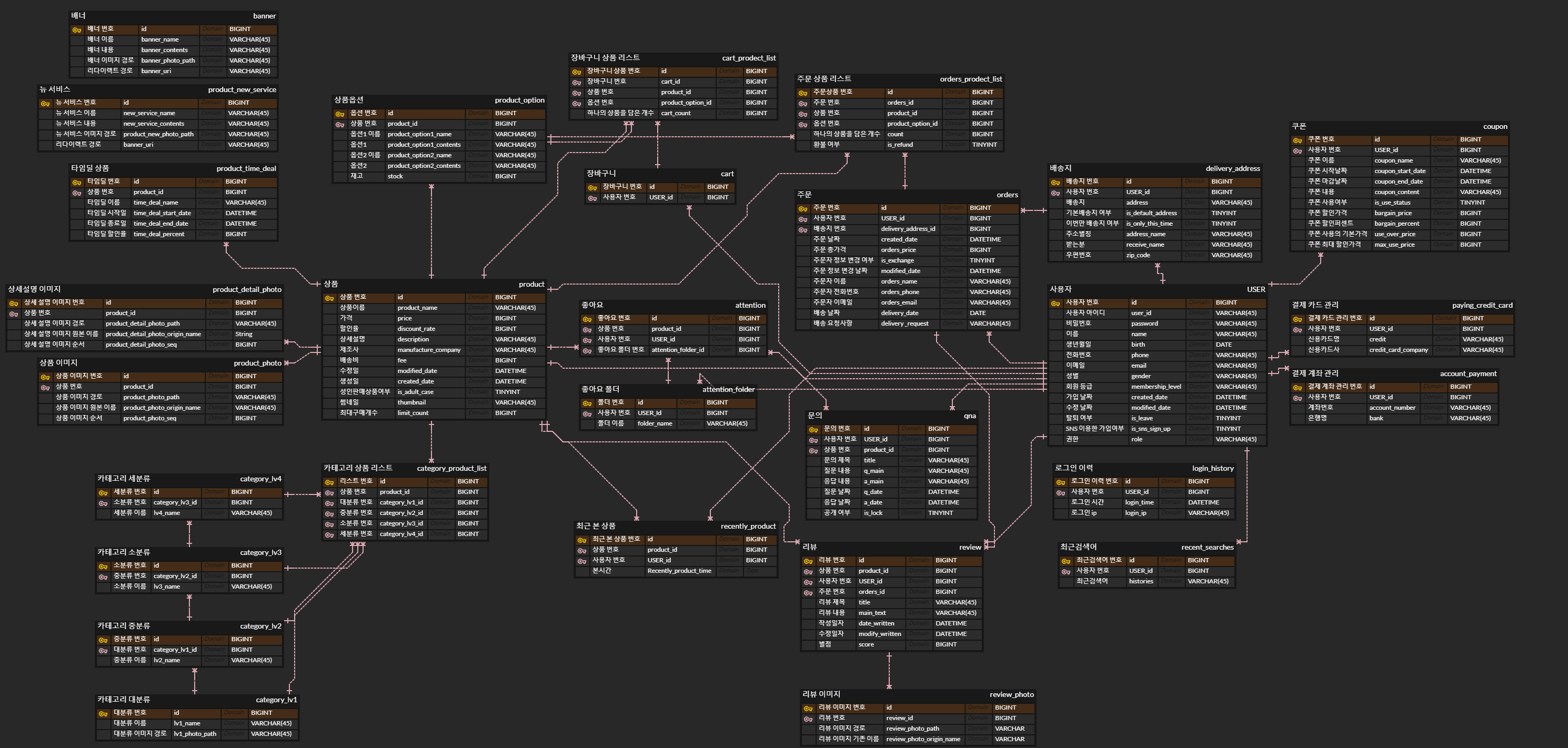Image resolution: width=1568 pixels, height=748 pixels.
Task: Click primary key icon in USER table
Action: tap(1055, 303)
